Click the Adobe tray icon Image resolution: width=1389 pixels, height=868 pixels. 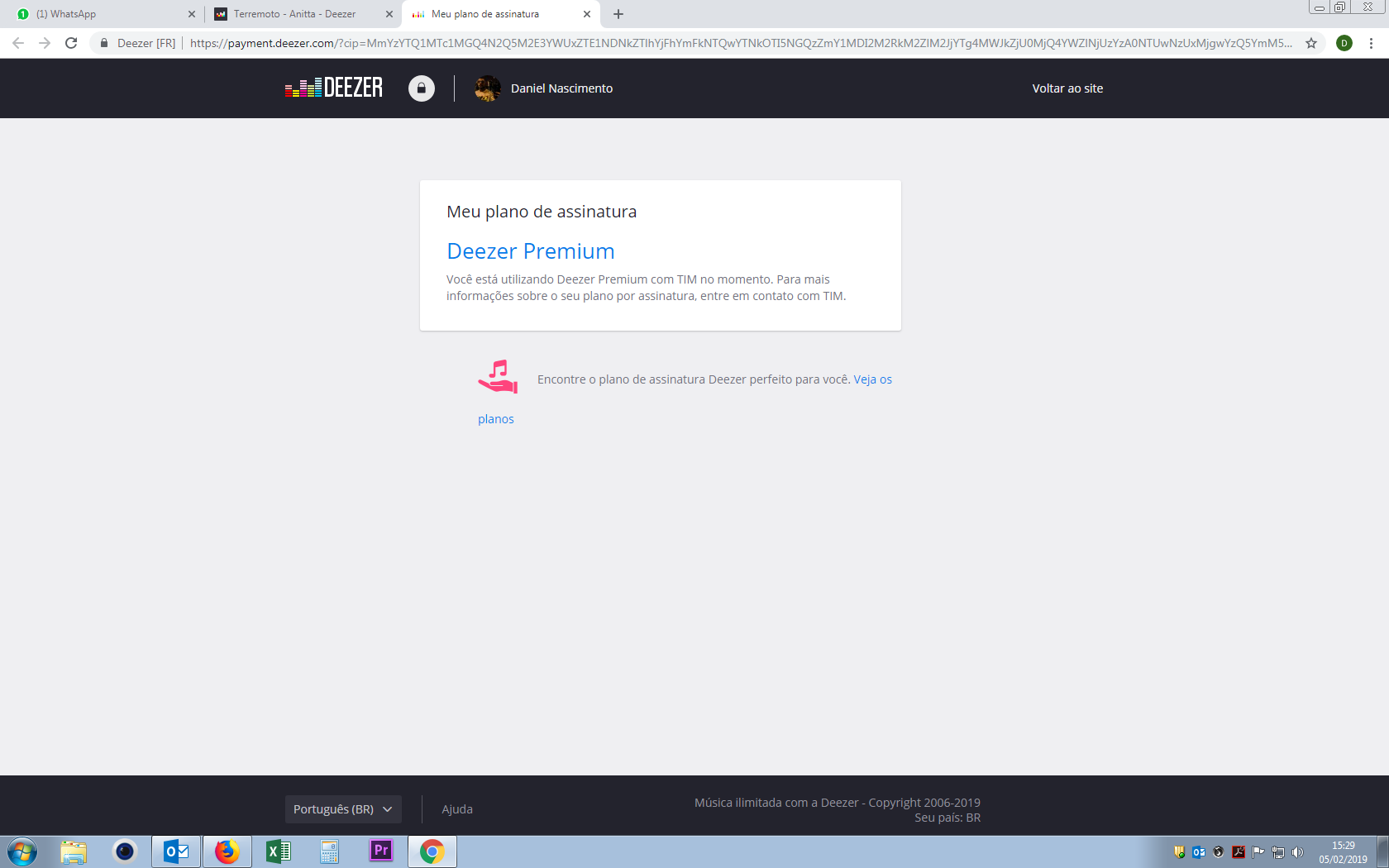[1239, 852]
